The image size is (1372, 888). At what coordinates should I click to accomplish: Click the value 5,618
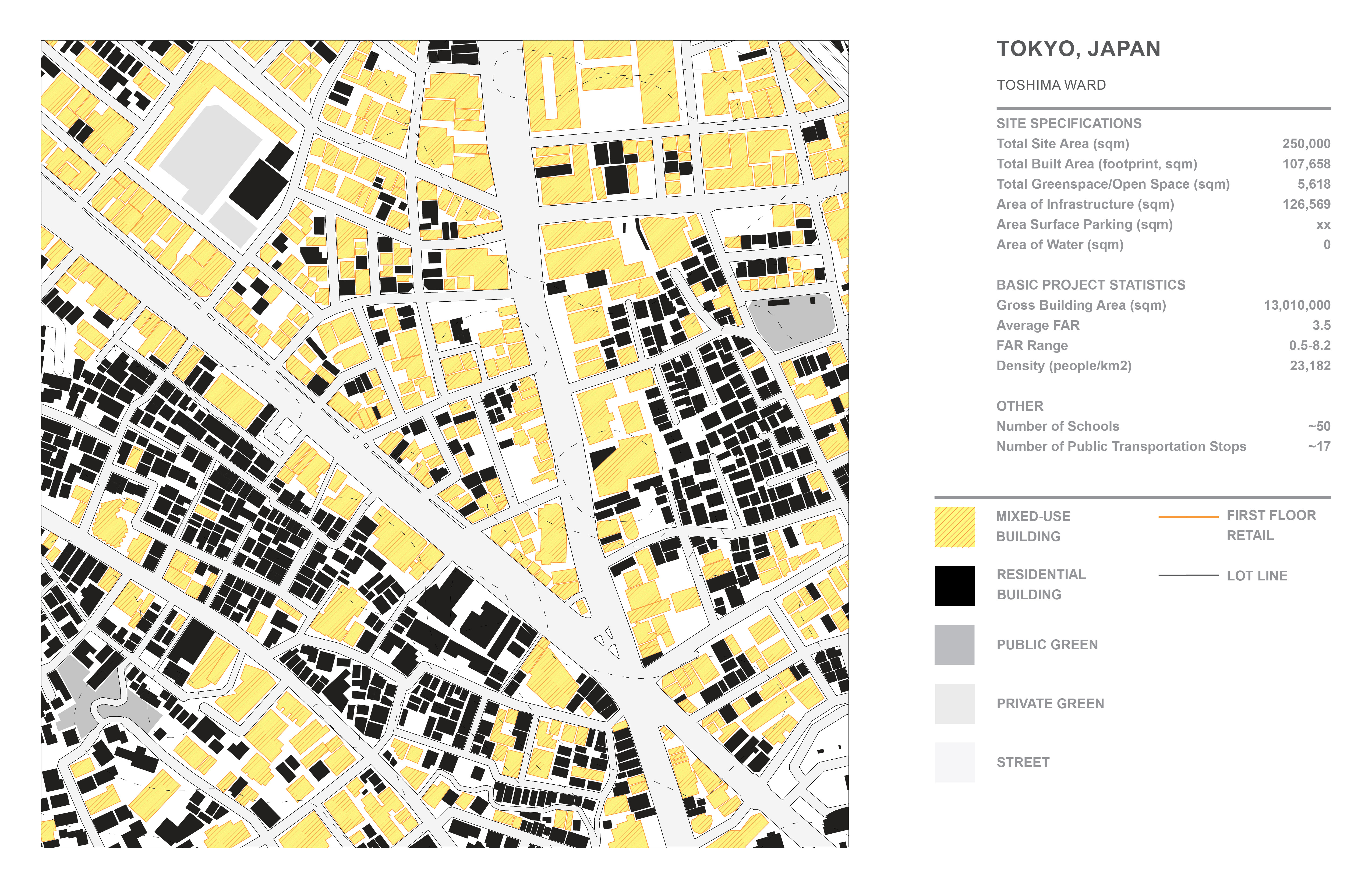[1314, 185]
